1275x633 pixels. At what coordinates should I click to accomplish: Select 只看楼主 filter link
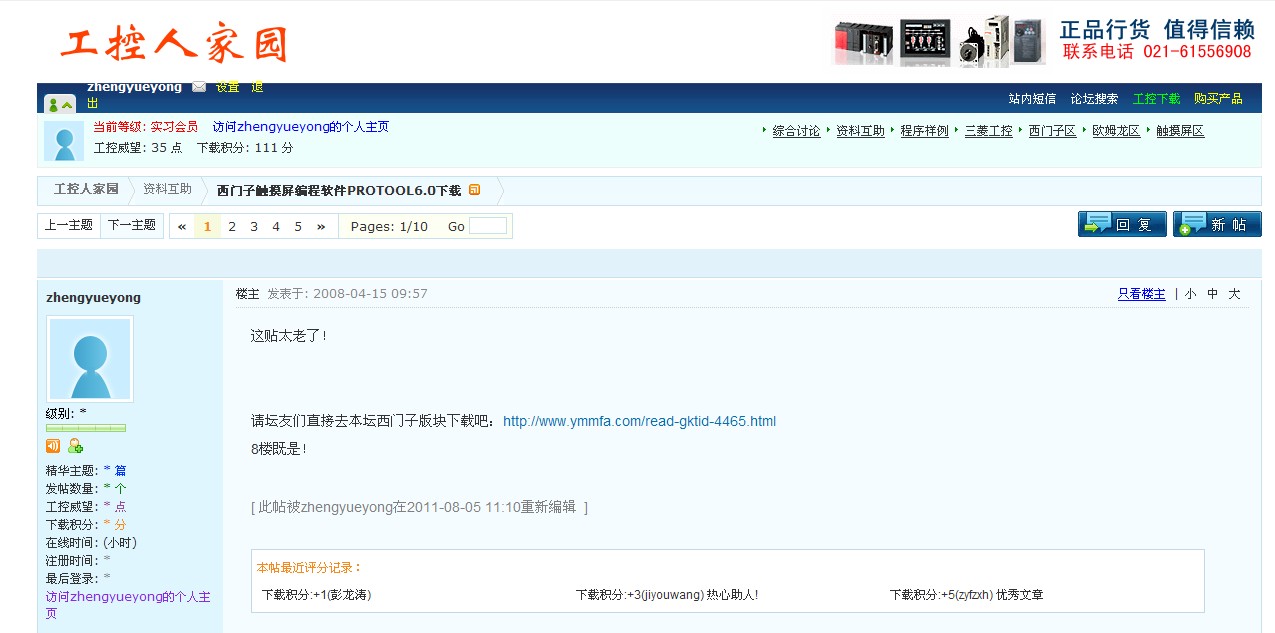point(1141,294)
